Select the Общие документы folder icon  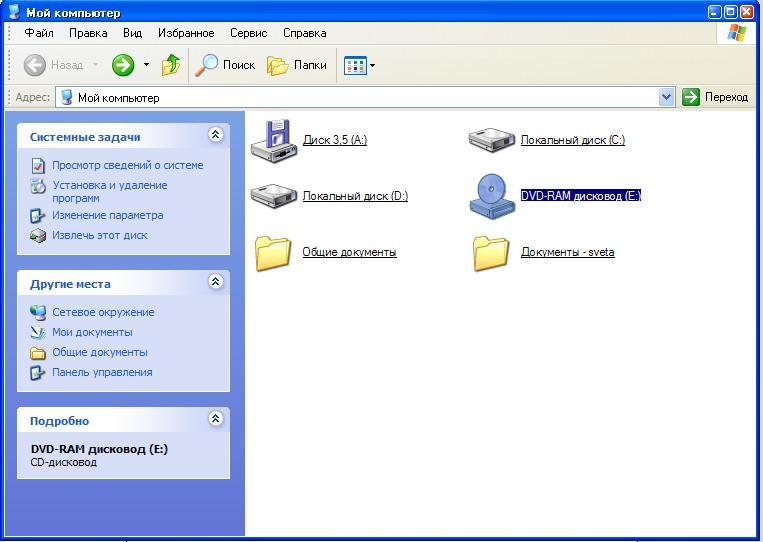pyautogui.click(x=273, y=253)
